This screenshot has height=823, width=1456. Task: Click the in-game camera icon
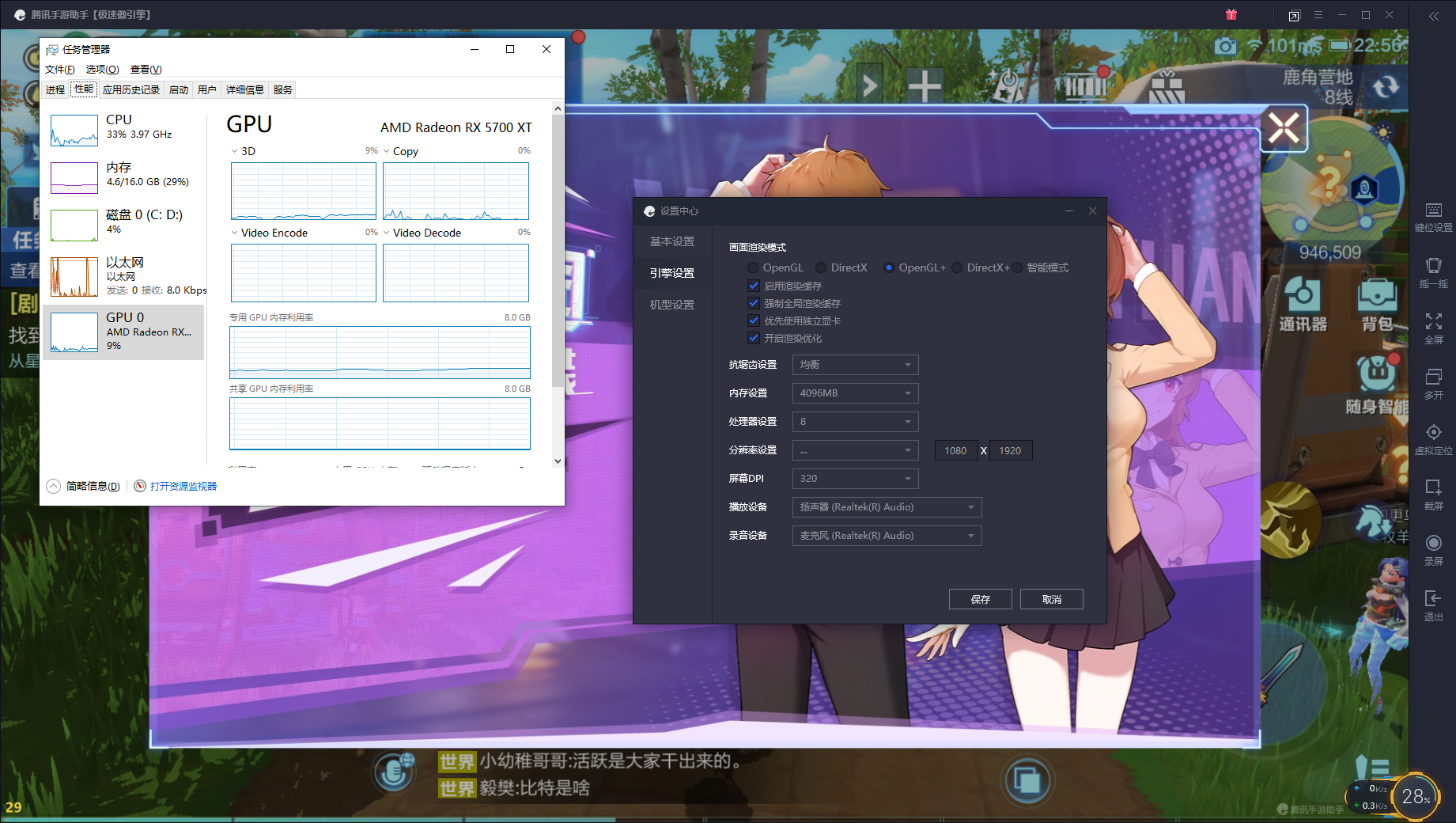(1226, 46)
